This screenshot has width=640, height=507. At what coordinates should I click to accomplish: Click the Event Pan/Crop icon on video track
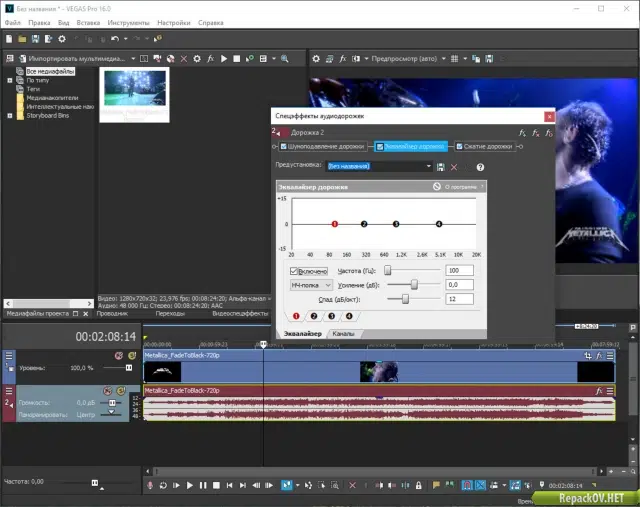[588, 356]
